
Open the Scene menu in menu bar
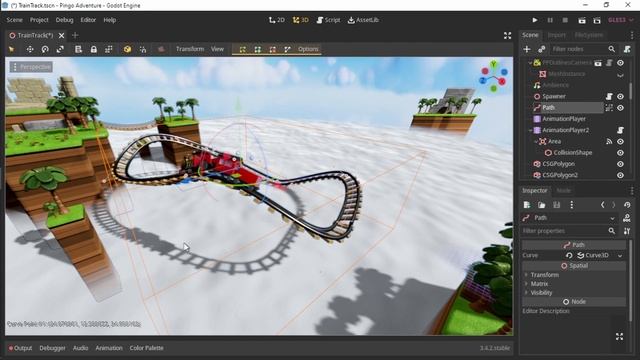[14, 20]
